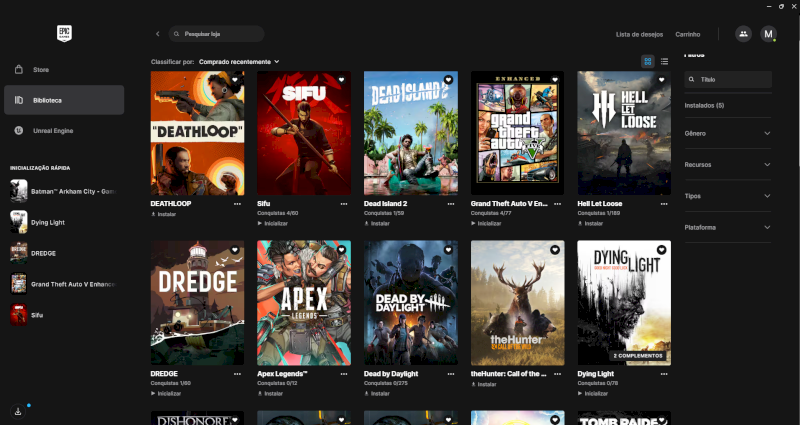The height and width of the screenshot is (425, 800).
Task: Open the downloads icon
Action: 18,410
